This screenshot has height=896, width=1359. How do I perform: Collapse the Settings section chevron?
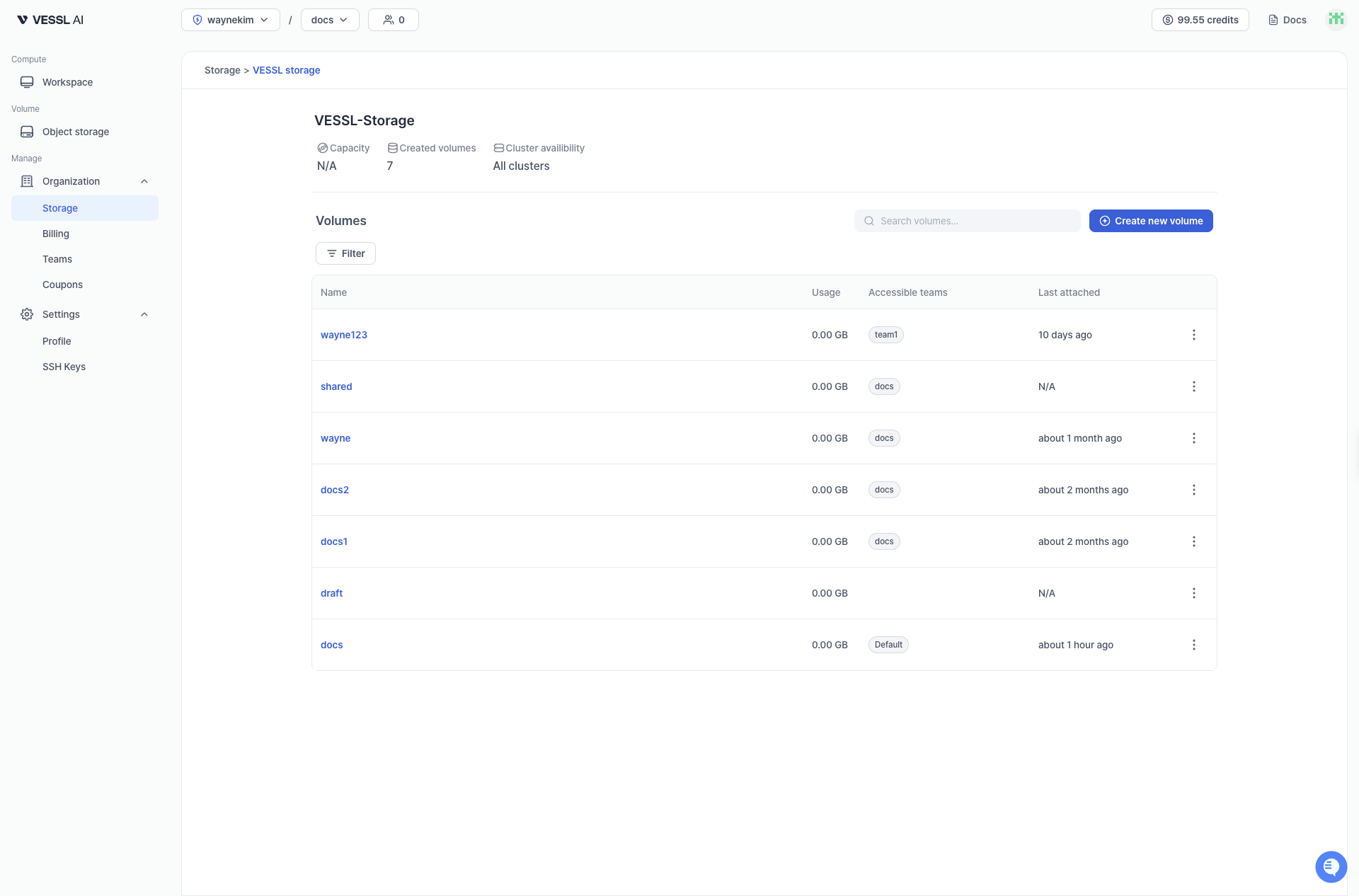tap(144, 314)
